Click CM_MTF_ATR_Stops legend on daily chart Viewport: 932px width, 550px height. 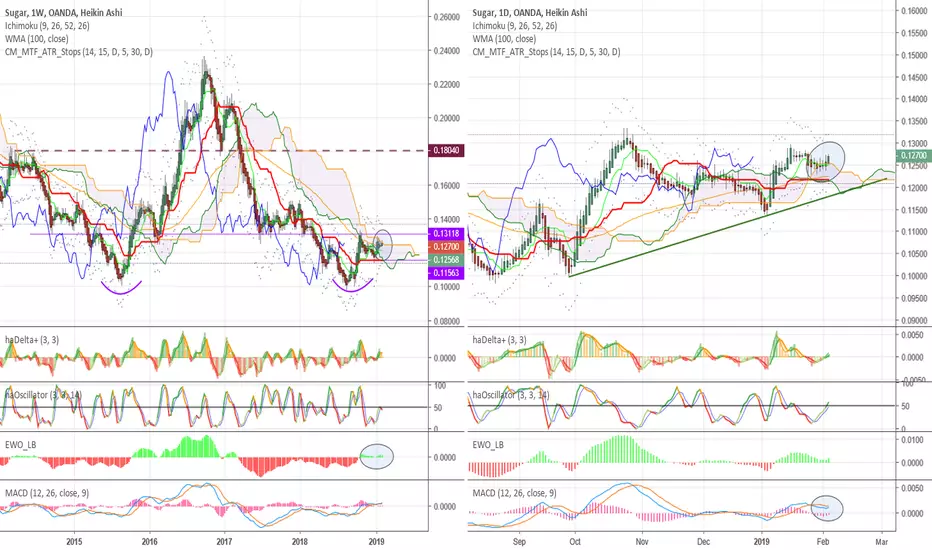click(546, 52)
